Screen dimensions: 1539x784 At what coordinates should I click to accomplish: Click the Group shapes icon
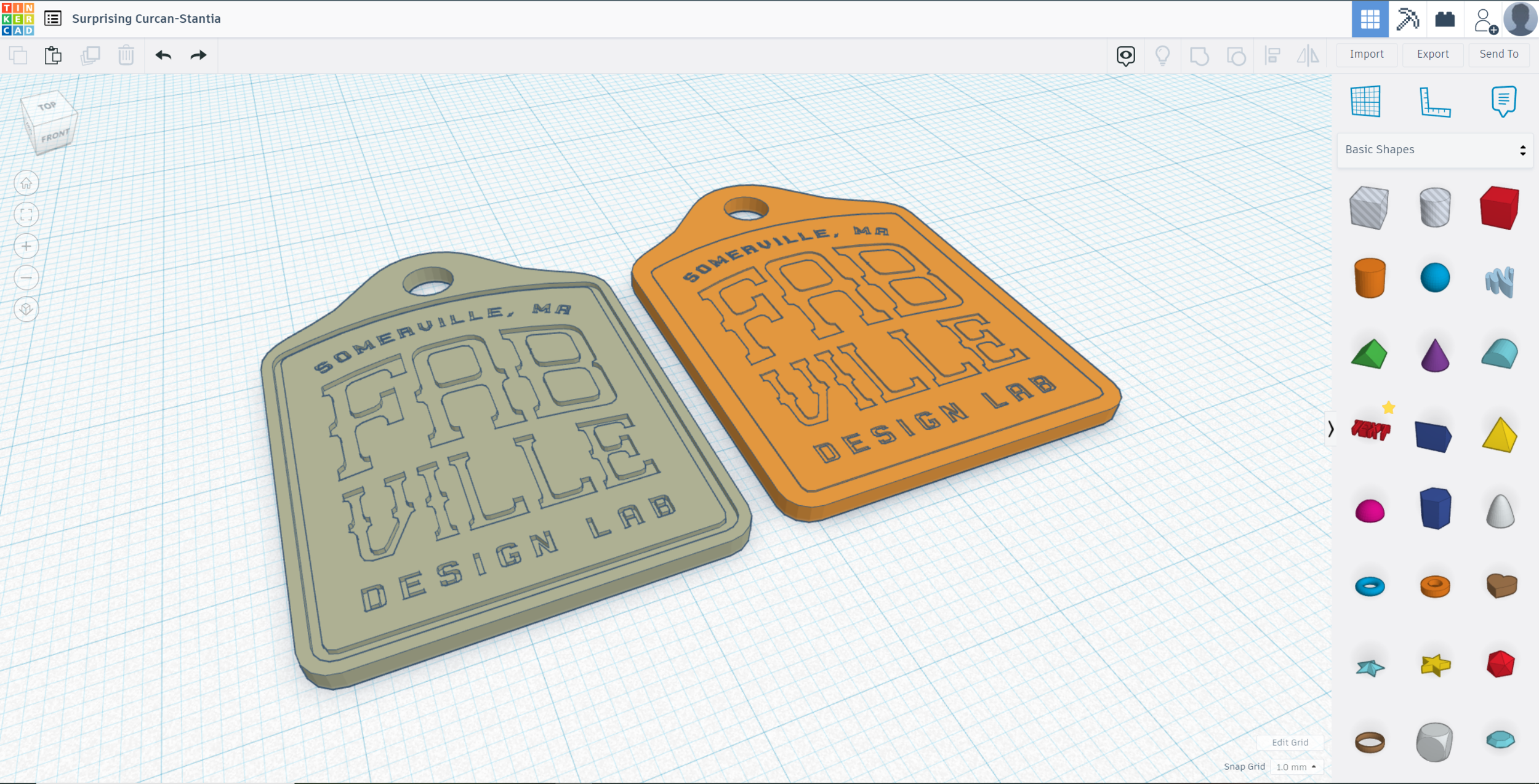coord(1199,55)
